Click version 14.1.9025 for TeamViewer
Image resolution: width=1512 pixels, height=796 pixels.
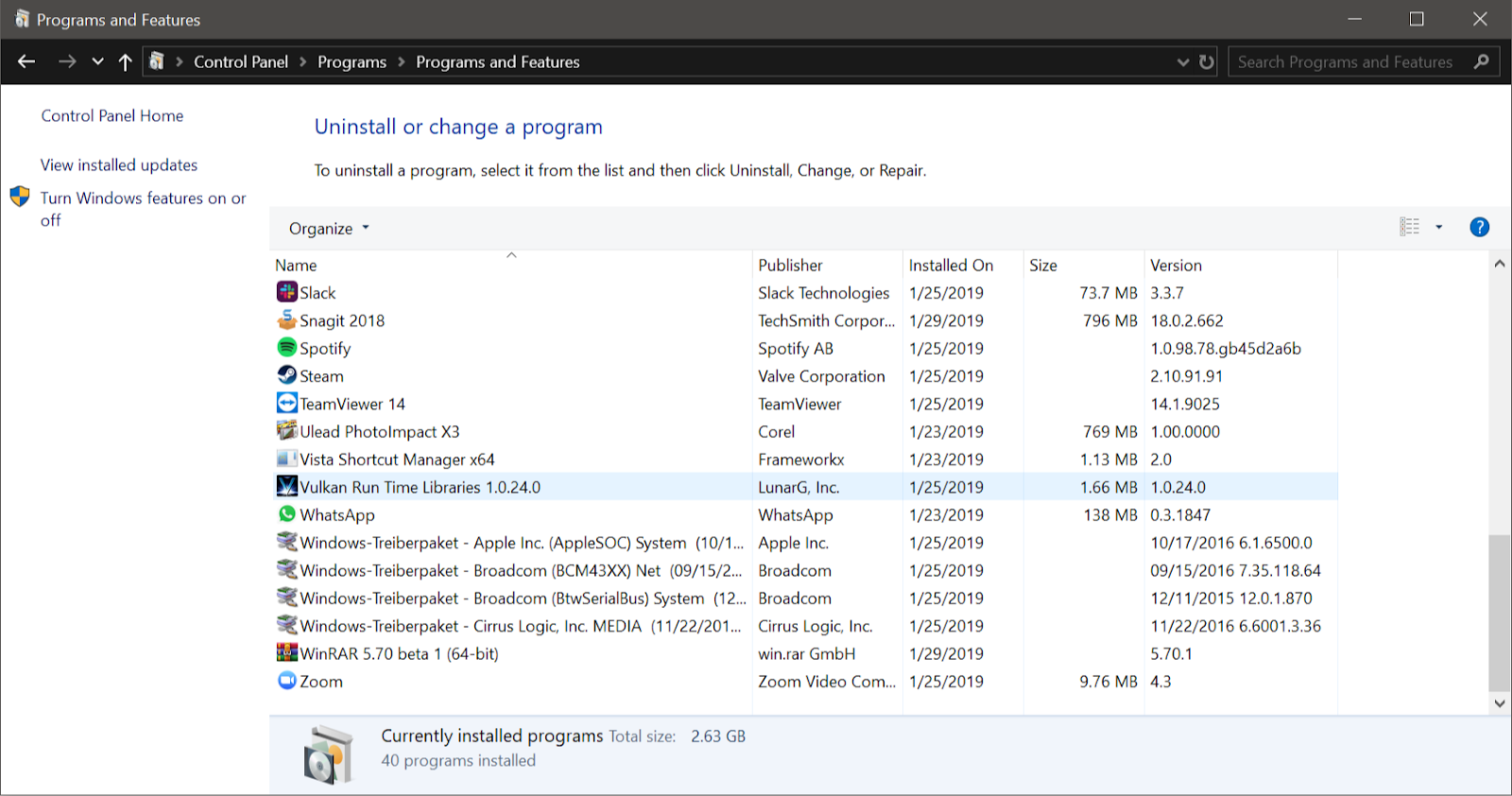pyautogui.click(x=1185, y=404)
